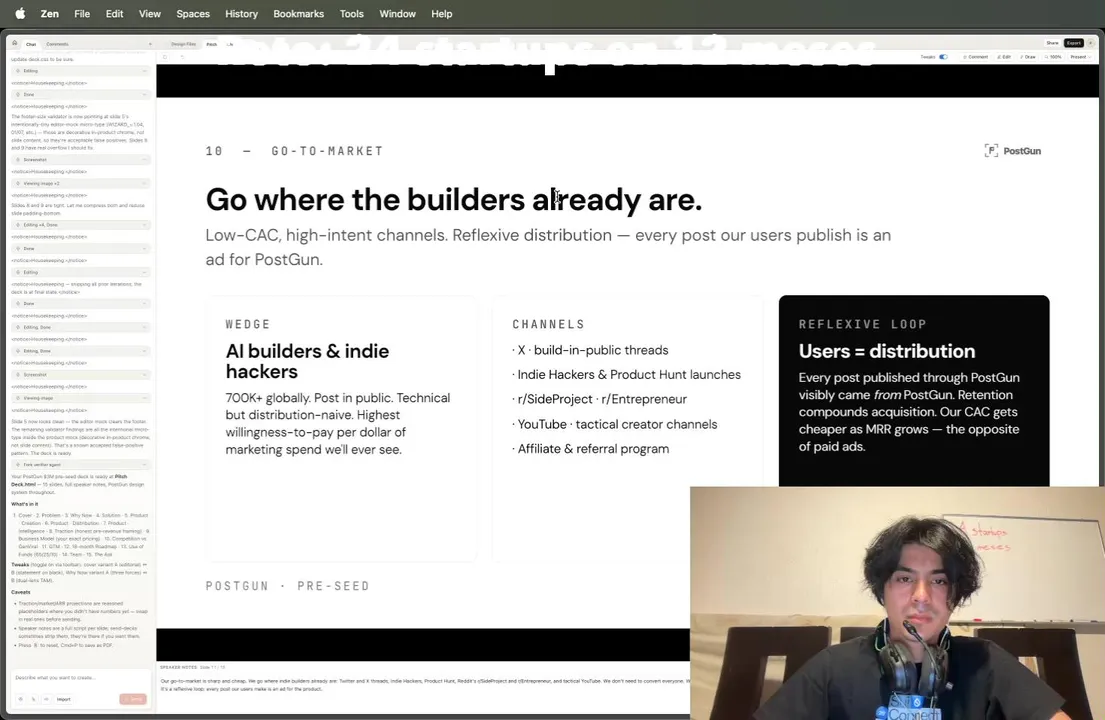Select the Pitch file tab

click(211, 44)
